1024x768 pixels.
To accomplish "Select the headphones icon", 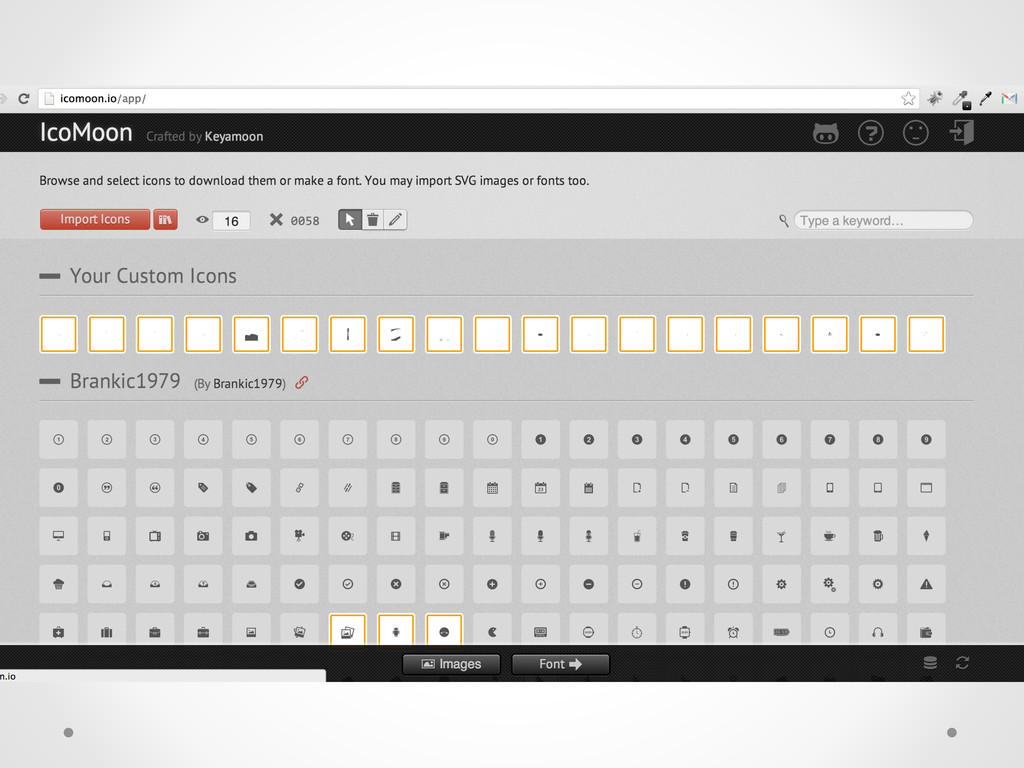I will [x=878, y=631].
